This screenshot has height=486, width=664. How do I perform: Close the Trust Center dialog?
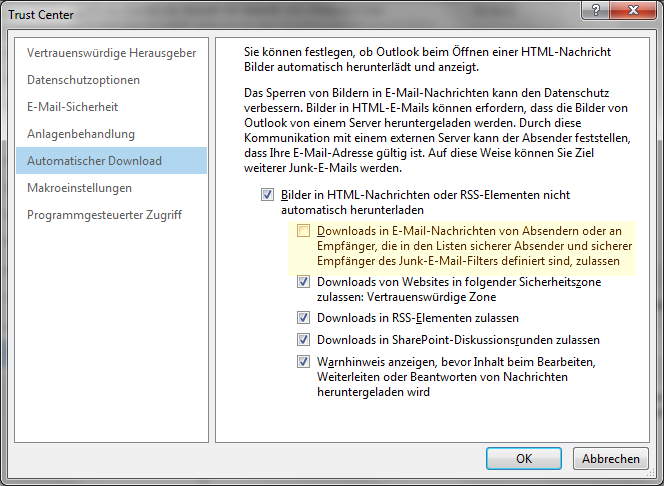(634, 10)
